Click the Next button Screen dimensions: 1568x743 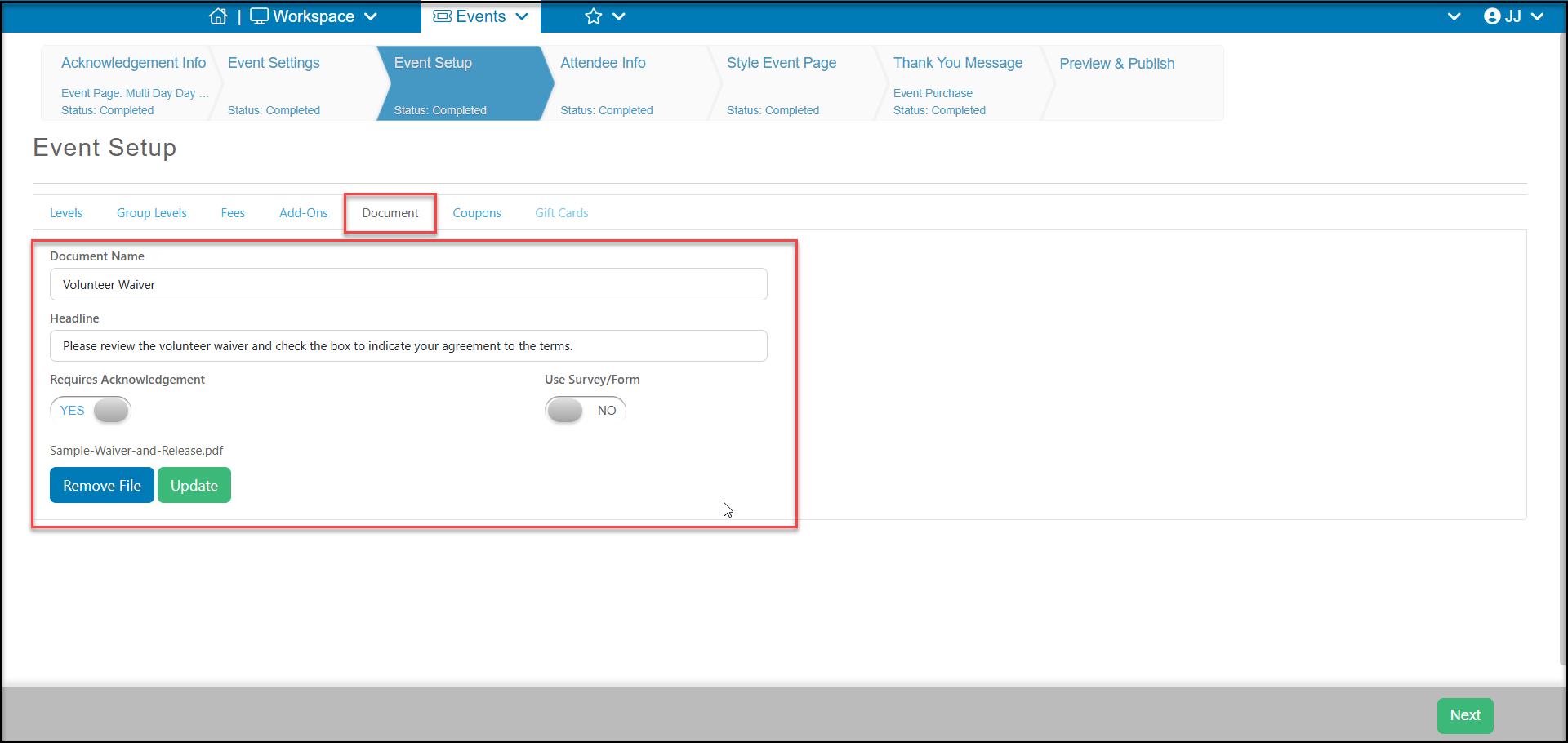click(x=1465, y=715)
